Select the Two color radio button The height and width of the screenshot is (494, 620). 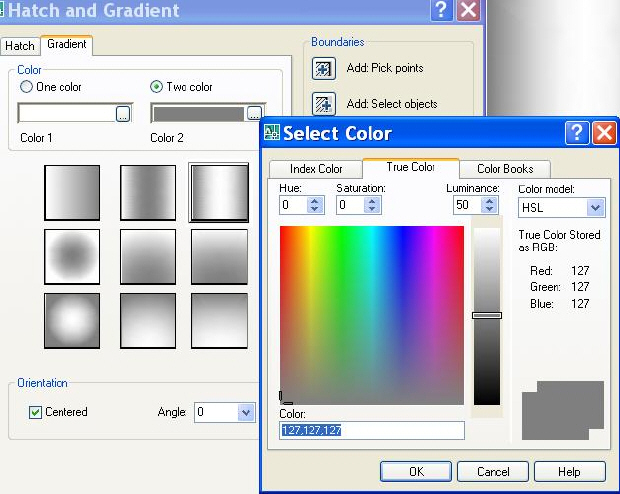156,87
